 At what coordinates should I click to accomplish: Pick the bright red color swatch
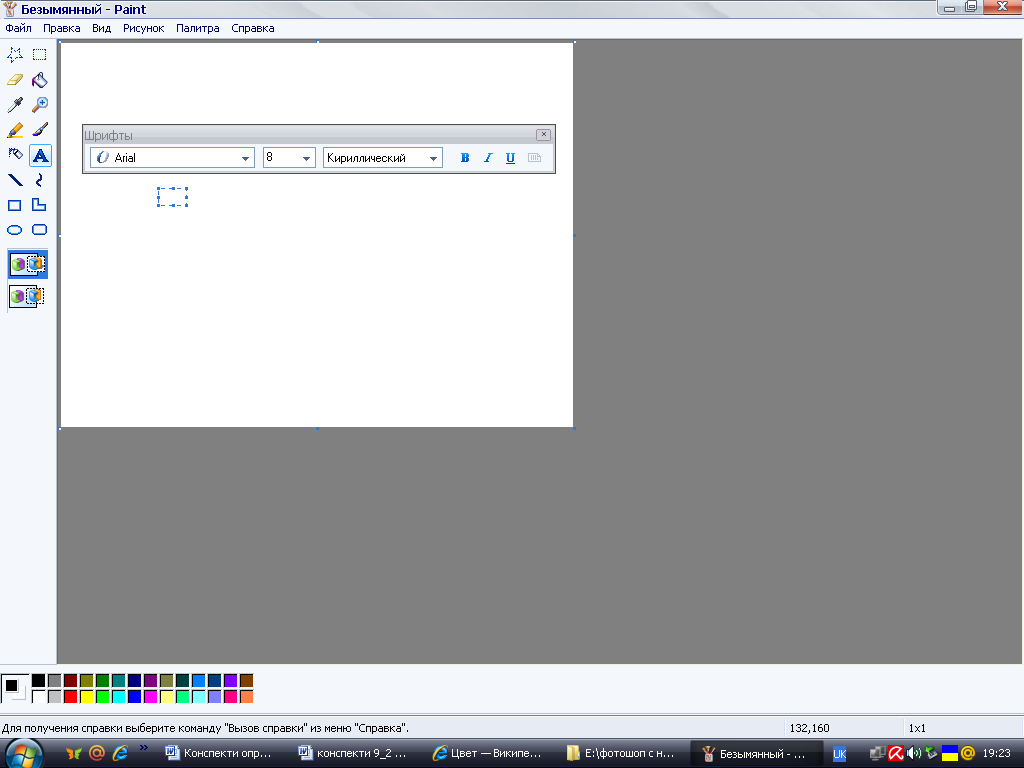click(x=71, y=697)
